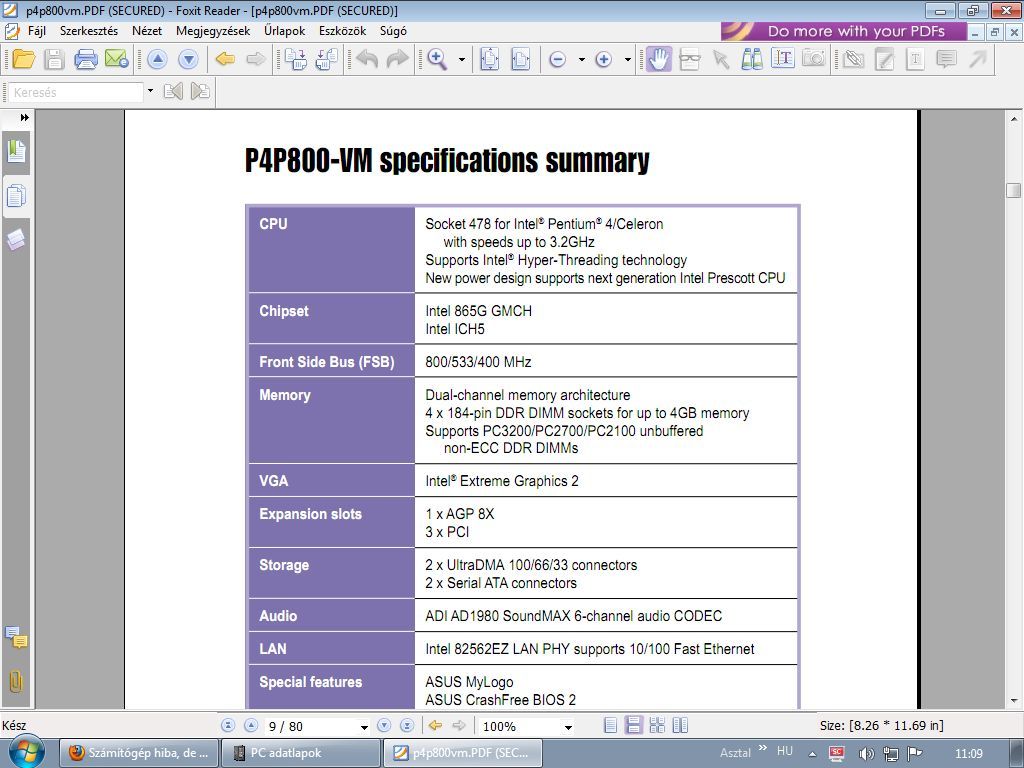This screenshot has width=1024, height=768.
Task: Send PDF by email envelope icon
Action: point(116,59)
